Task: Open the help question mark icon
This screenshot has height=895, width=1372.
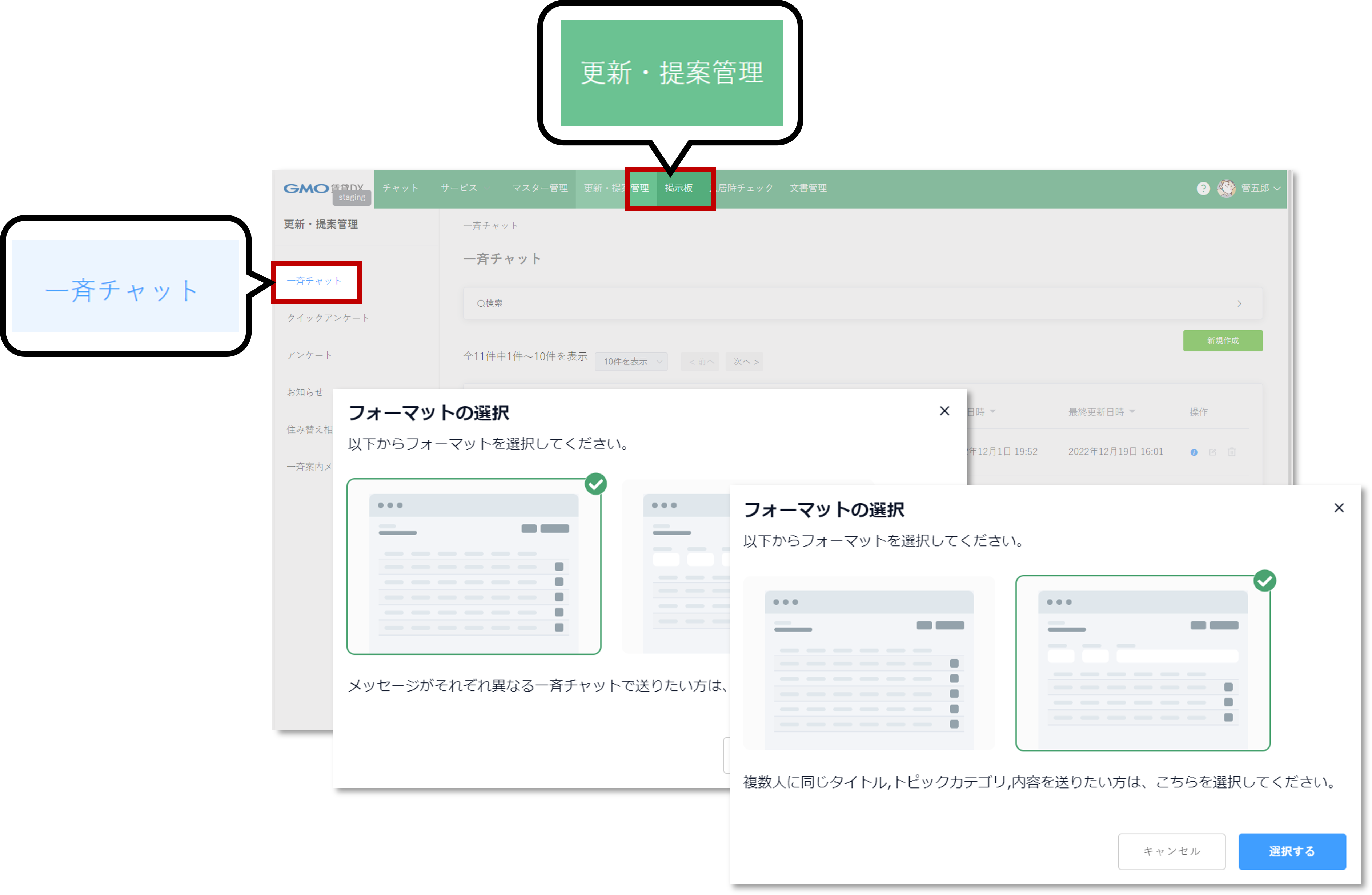Action: point(1203,189)
